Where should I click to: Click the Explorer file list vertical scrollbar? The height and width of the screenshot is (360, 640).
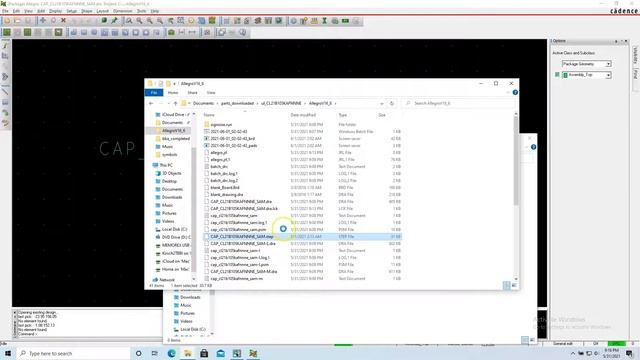pyautogui.click(x=516, y=161)
